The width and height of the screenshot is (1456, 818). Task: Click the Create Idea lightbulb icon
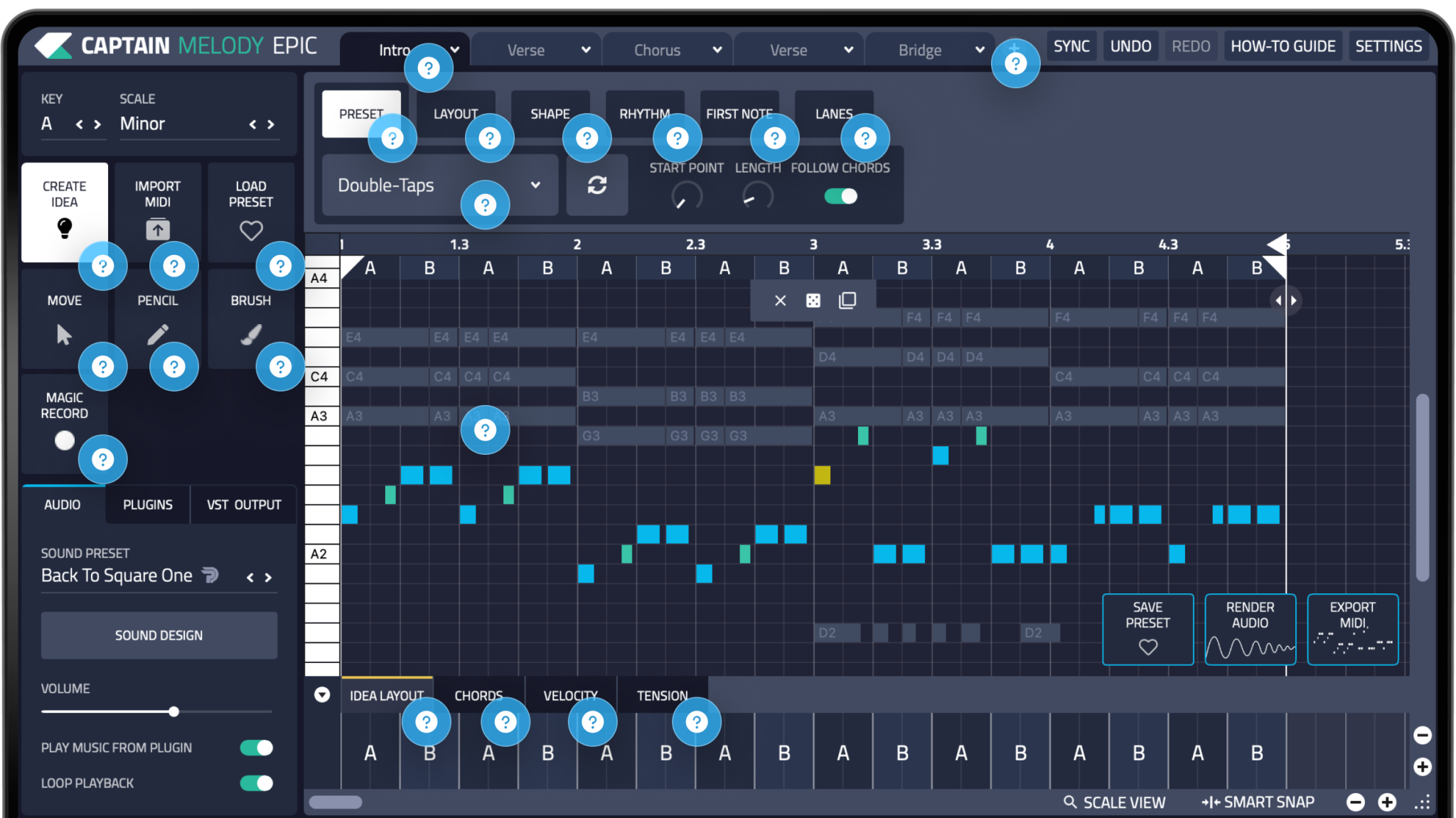[65, 228]
